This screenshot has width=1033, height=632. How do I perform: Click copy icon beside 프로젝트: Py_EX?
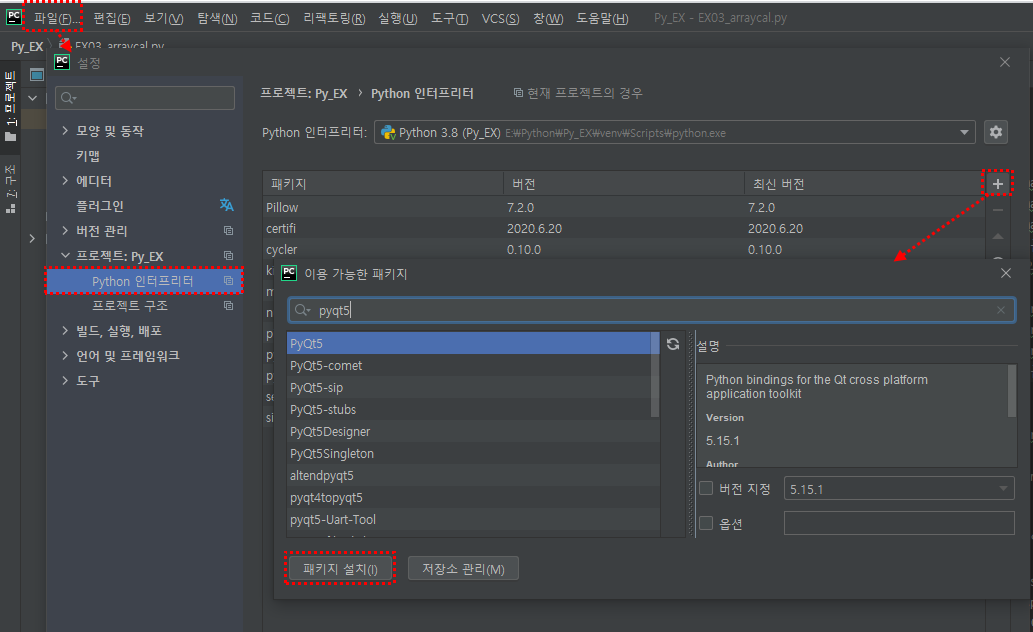(x=228, y=256)
